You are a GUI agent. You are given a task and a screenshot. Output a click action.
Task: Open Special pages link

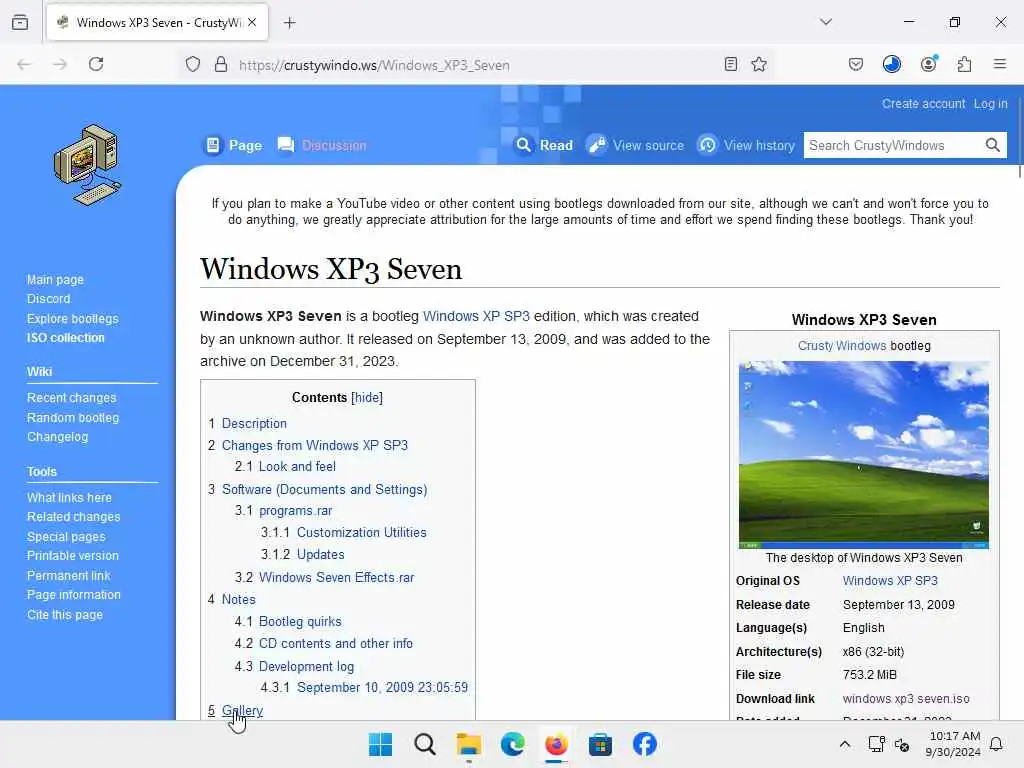(x=66, y=537)
